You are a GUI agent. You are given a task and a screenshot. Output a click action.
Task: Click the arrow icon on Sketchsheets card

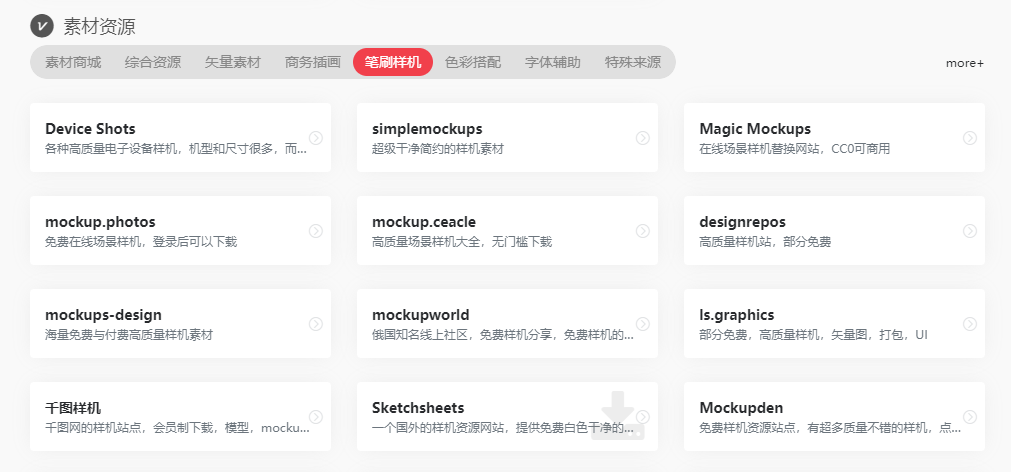(x=643, y=416)
